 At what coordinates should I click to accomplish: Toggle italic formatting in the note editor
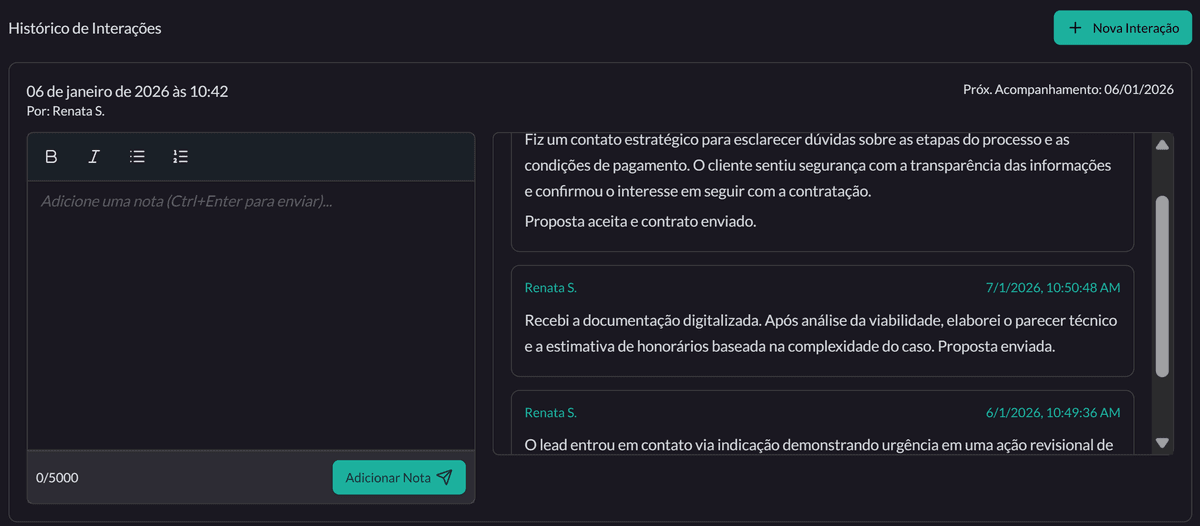(x=94, y=156)
